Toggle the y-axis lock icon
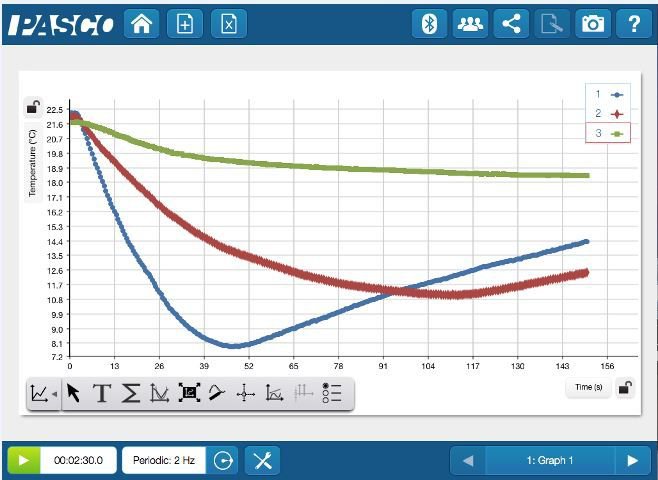The width and height of the screenshot is (658, 480). (x=33, y=108)
